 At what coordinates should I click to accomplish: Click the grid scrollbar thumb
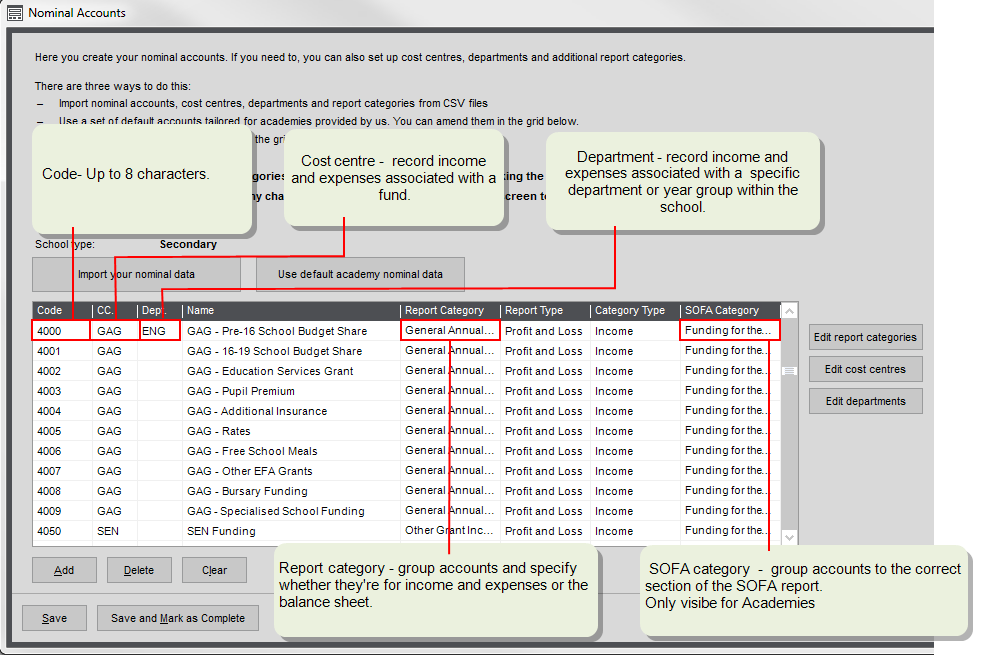790,371
